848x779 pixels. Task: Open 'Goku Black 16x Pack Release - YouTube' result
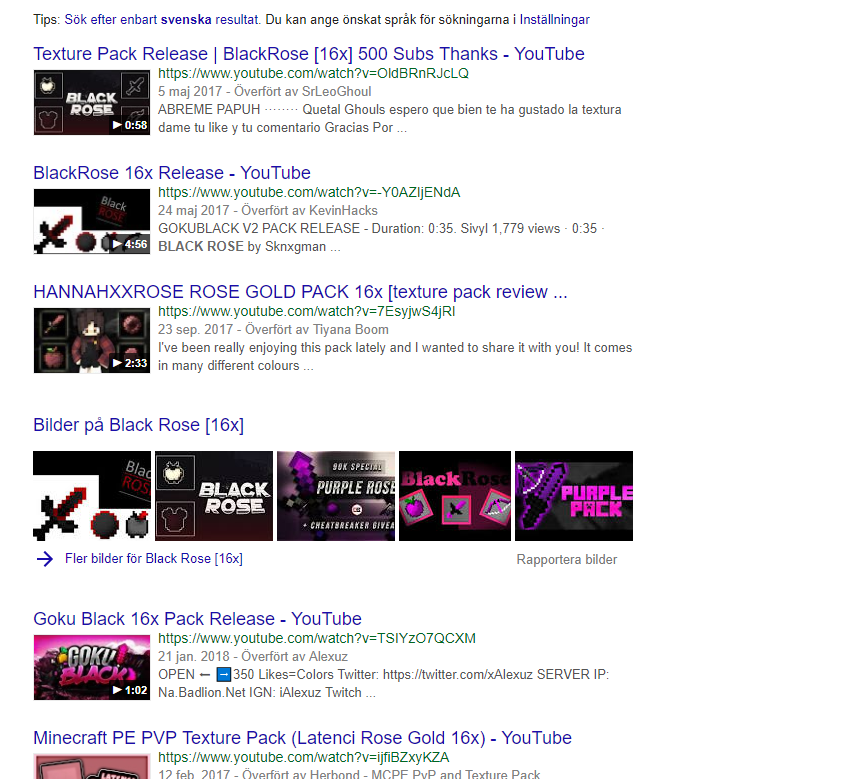pyautogui.click(x=197, y=619)
